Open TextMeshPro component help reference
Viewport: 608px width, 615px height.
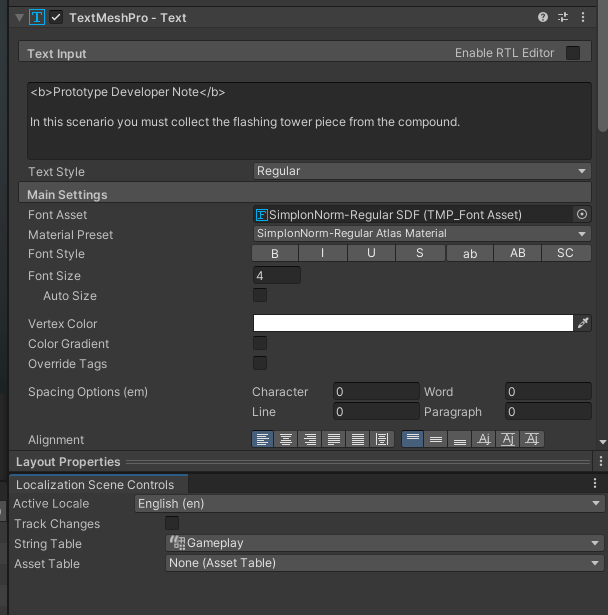point(543,17)
